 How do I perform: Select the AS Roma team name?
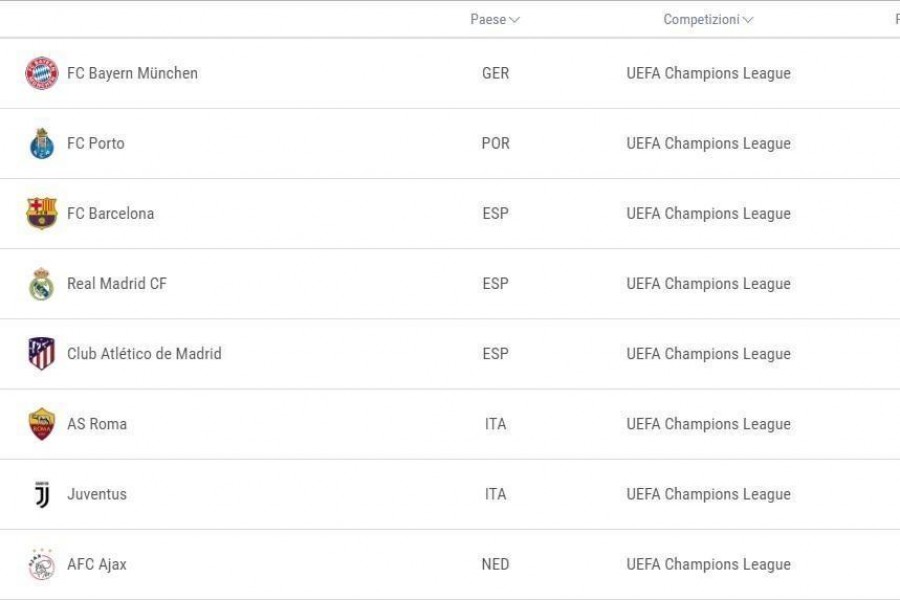[97, 424]
